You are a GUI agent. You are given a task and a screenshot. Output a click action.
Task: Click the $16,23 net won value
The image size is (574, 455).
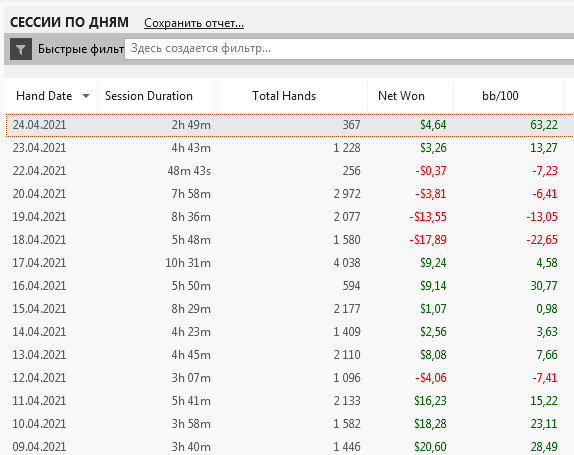point(430,401)
